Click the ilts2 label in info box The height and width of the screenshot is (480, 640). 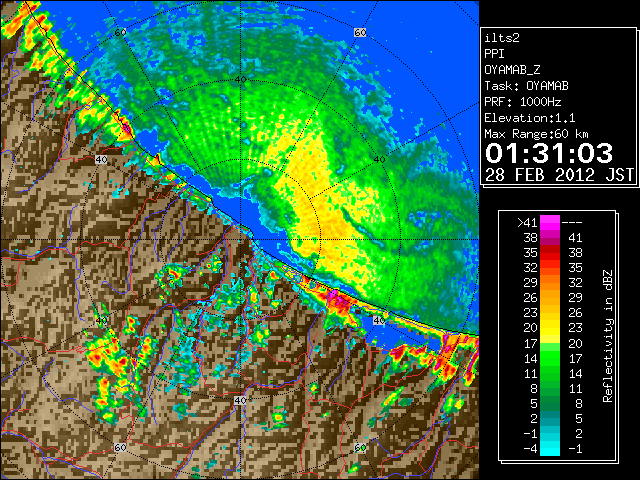[x=502, y=38]
